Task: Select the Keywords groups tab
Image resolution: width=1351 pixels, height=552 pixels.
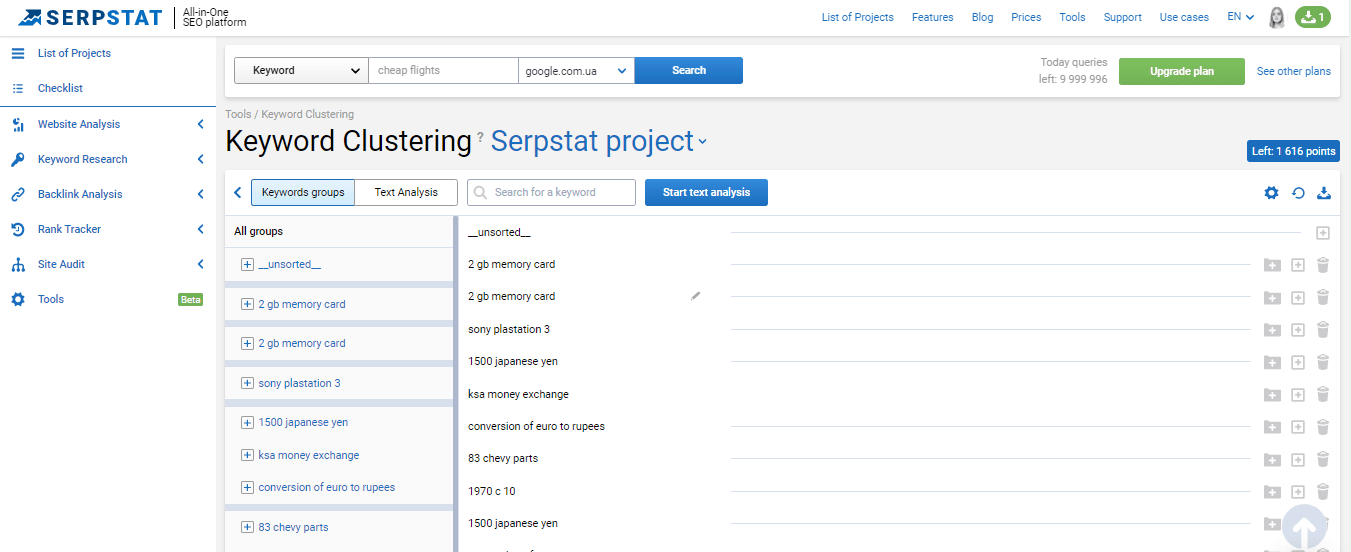Action: [x=303, y=192]
